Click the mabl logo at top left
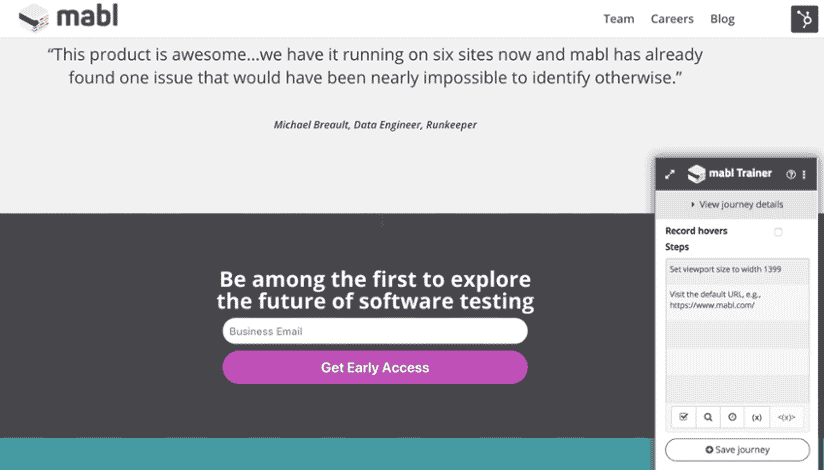 point(68,18)
